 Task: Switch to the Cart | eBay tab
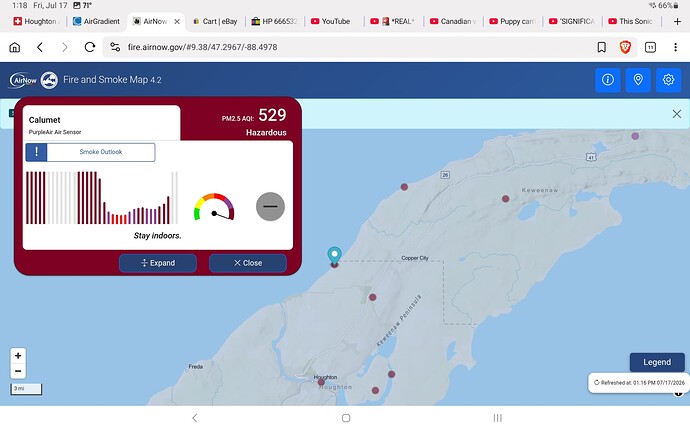[216, 21]
